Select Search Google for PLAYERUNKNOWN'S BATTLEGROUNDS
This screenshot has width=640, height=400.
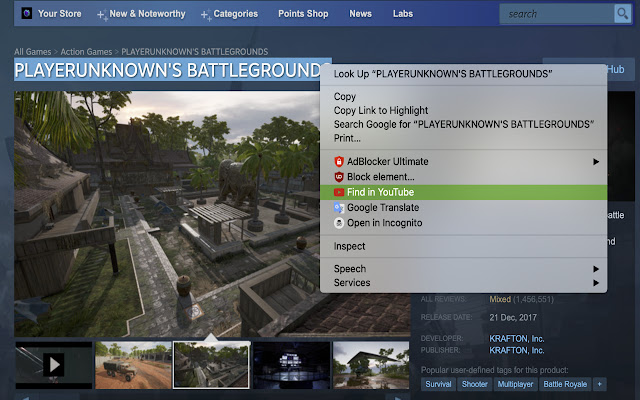point(463,124)
